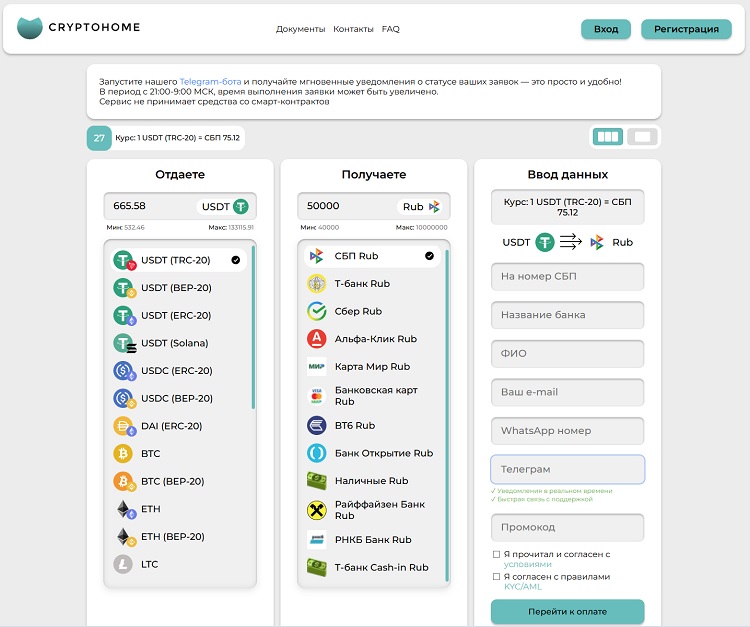
Task: Switch to three-column layout view
Action: [608, 137]
